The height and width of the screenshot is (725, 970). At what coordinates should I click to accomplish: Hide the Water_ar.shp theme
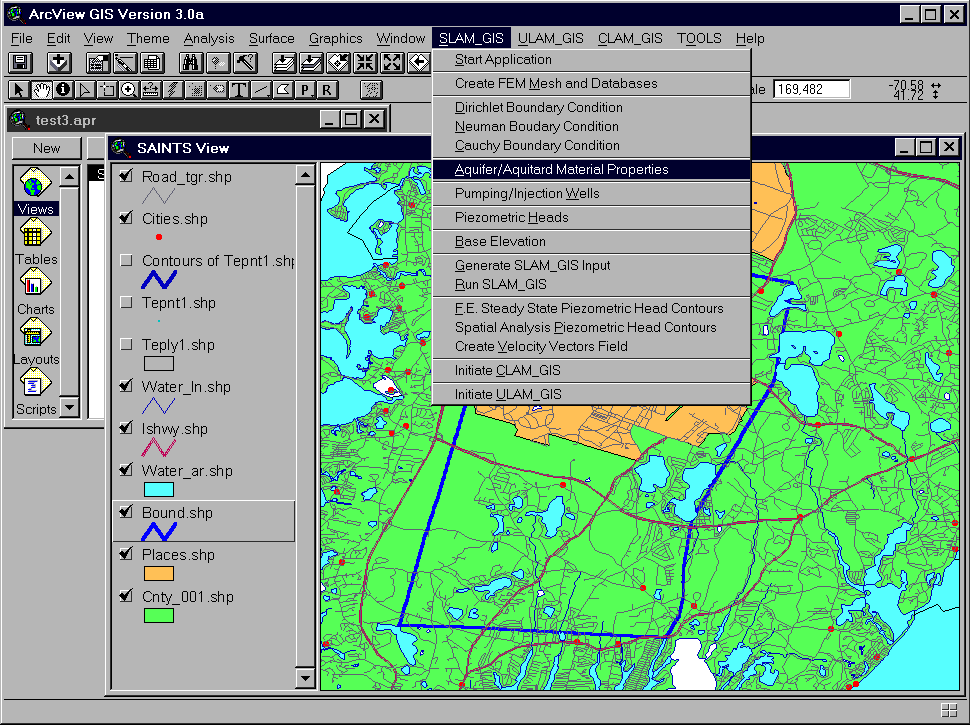pos(126,471)
